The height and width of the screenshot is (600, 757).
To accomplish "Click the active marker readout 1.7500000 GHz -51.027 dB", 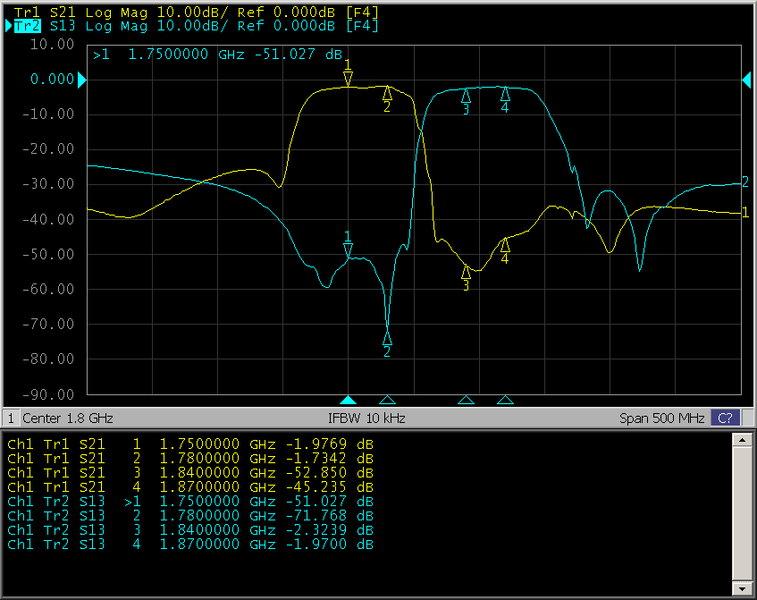I will click(217, 54).
